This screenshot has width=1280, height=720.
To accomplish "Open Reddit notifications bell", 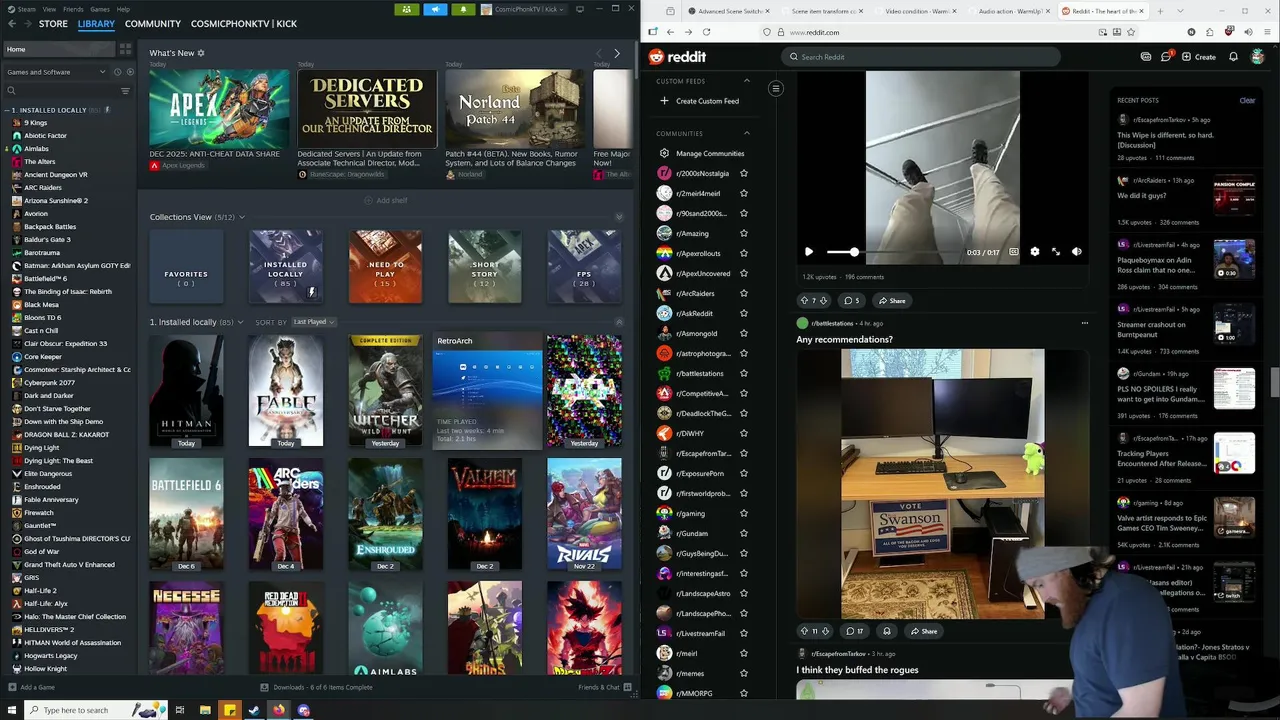I will click(x=1234, y=57).
